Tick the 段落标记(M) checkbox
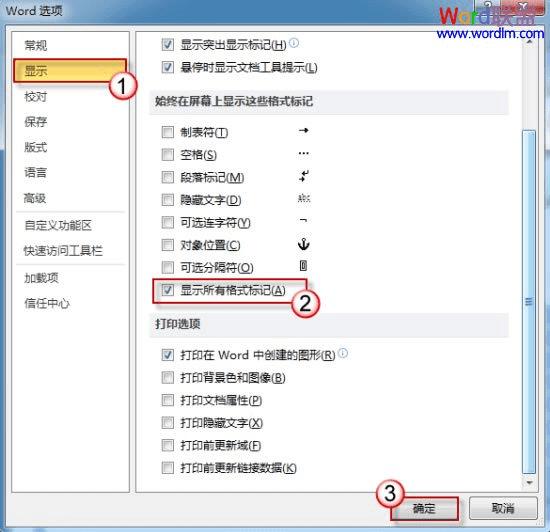 coord(167,177)
